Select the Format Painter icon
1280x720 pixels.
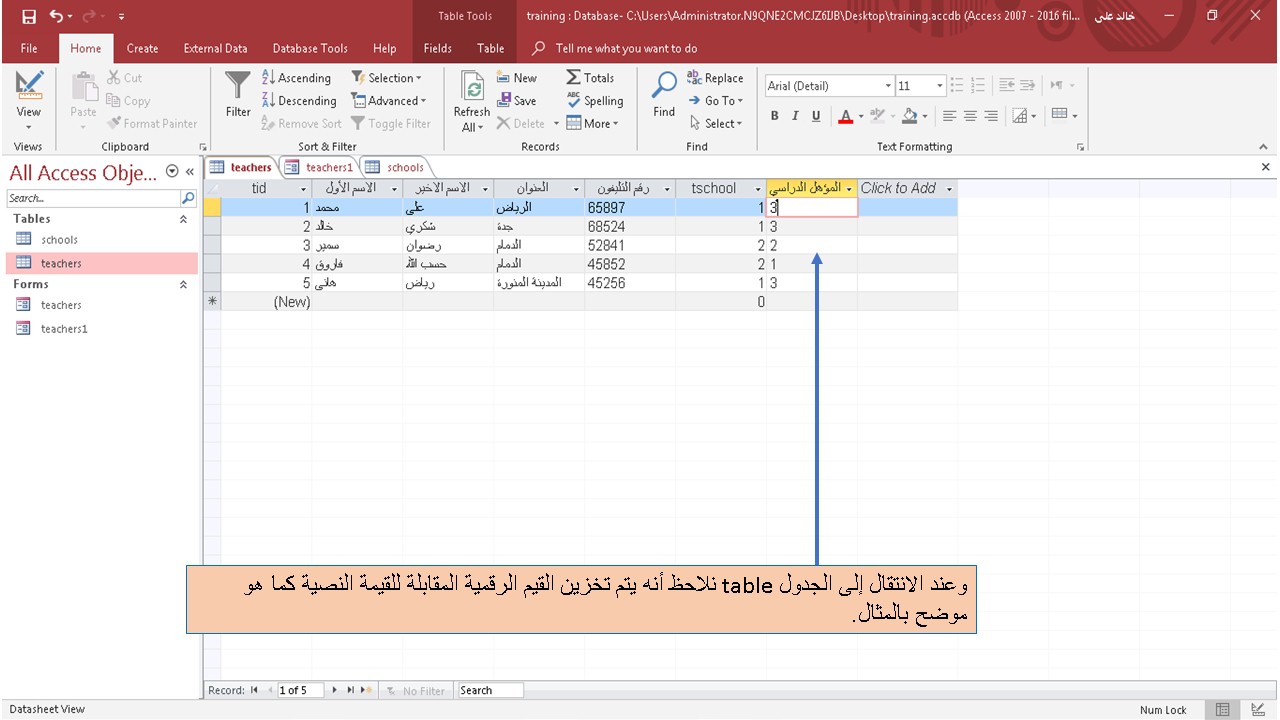[112, 123]
